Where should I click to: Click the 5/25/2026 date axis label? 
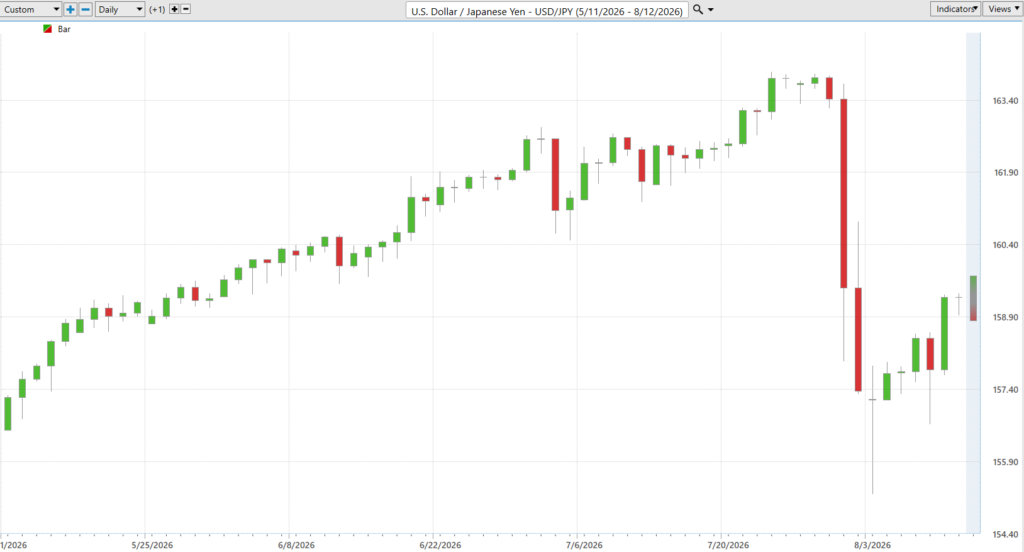pos(152,545)
